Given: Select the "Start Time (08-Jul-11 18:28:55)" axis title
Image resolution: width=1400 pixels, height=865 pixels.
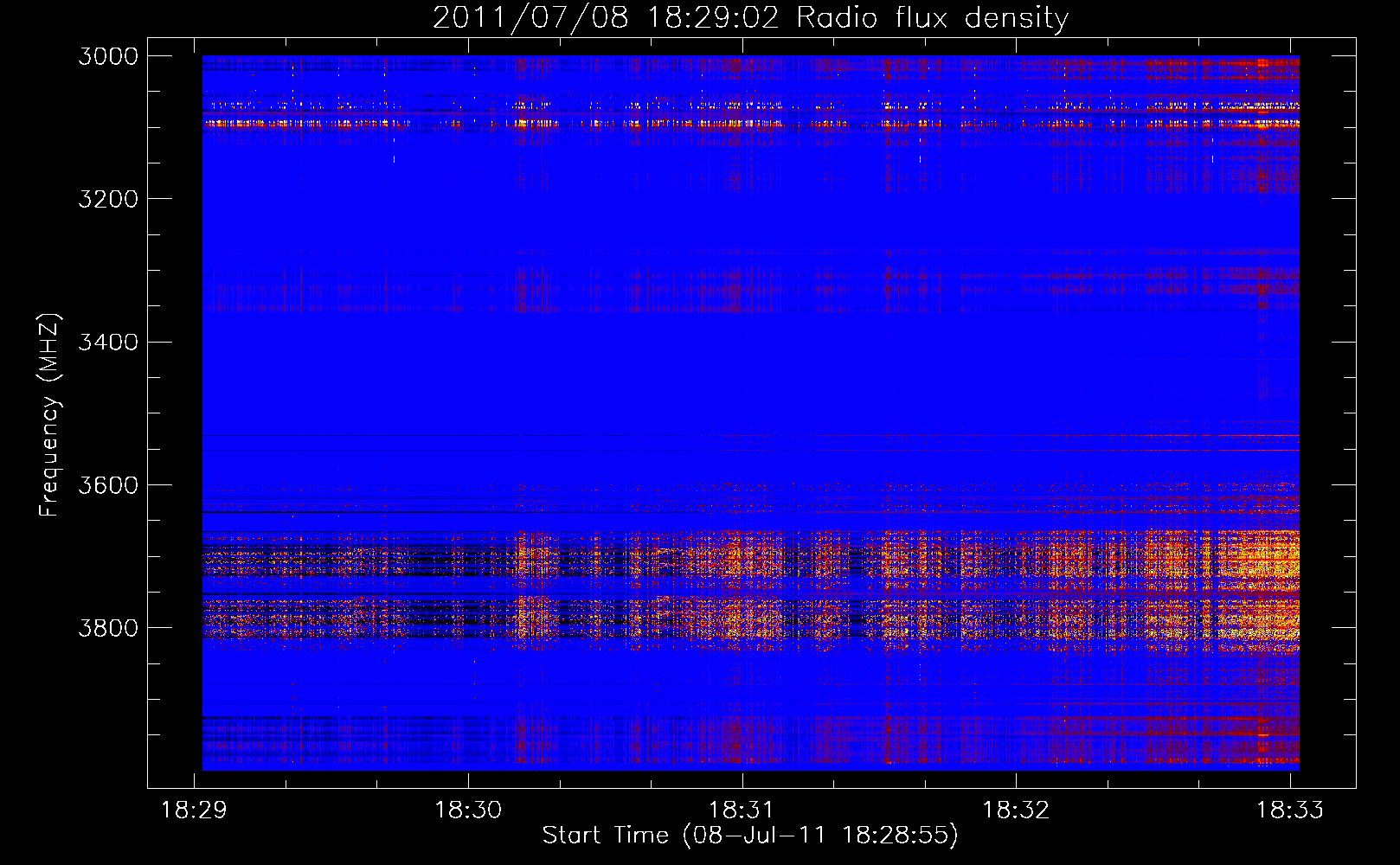Looking at the screenshot, I should pyautogui.click(x=750, y=836).
